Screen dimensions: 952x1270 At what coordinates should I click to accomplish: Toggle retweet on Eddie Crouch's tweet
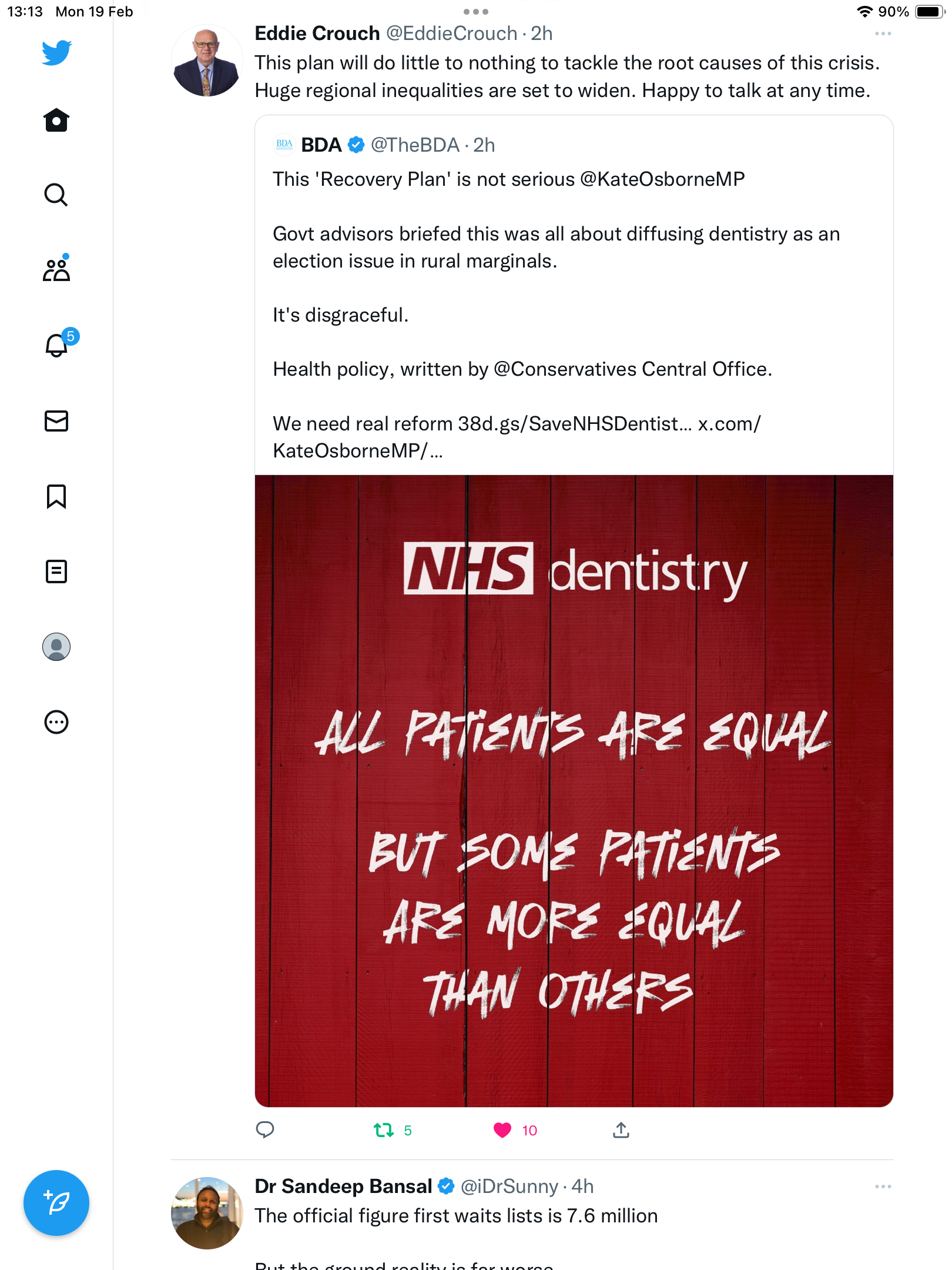pos(384,1130)
